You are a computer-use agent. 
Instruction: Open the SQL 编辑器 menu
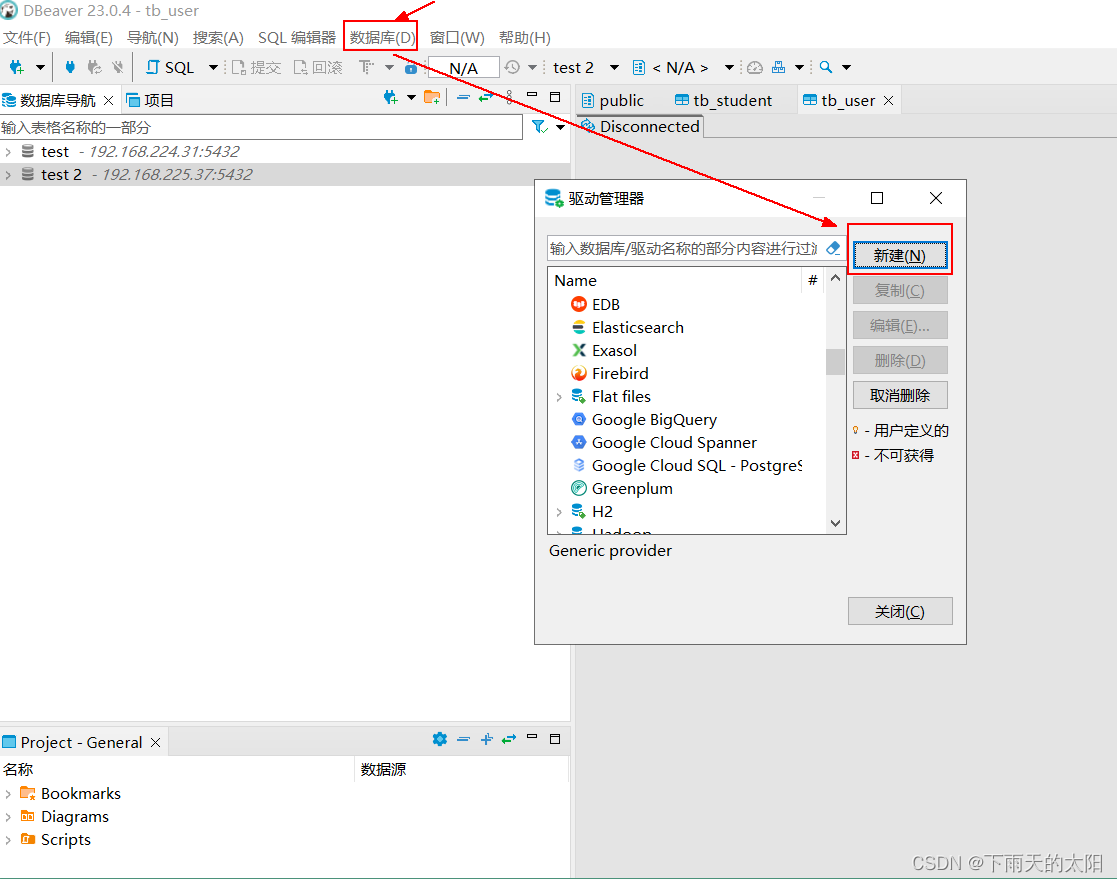tap(296, 38)
